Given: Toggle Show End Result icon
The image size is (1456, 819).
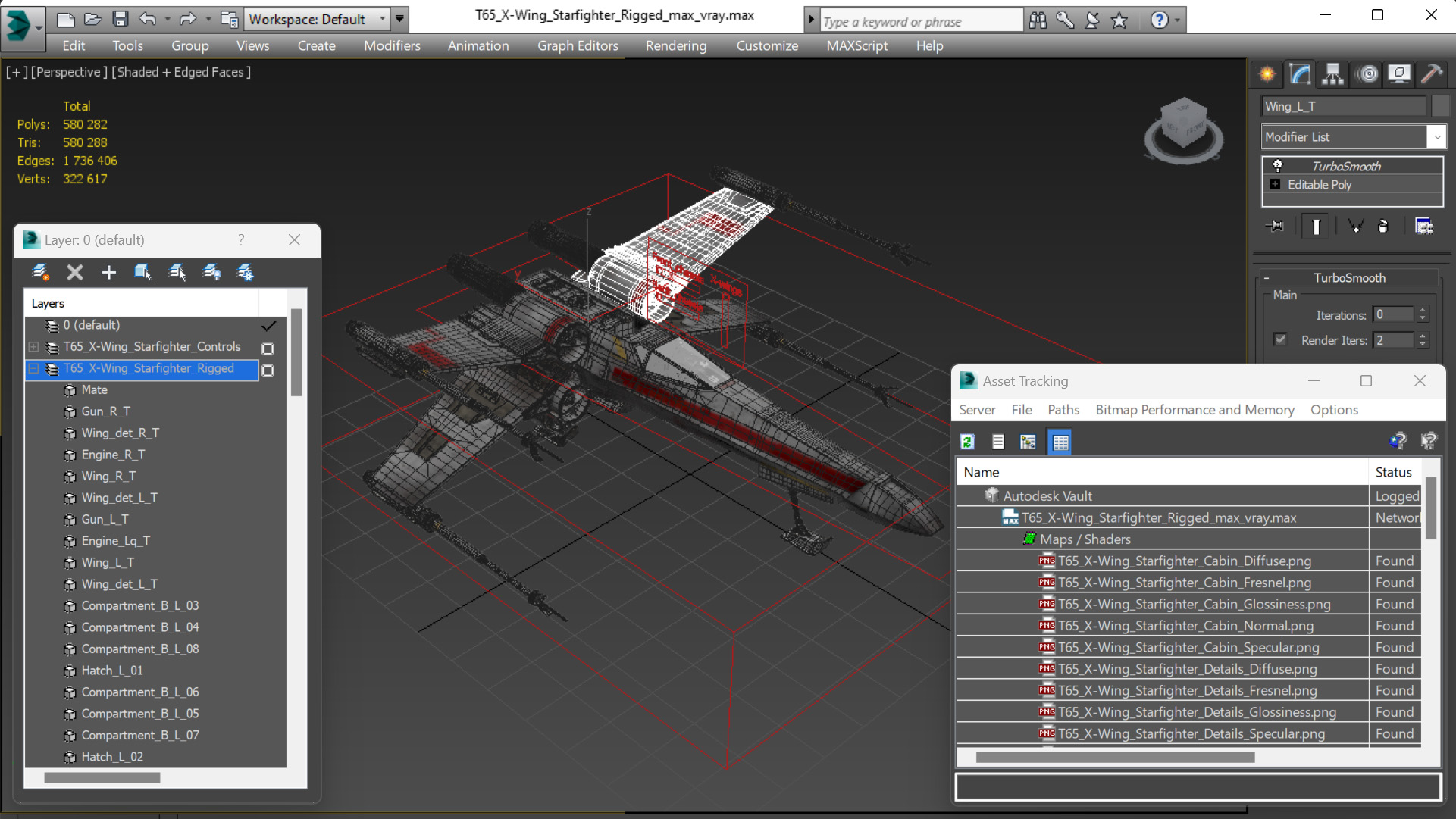Looking at the screenshot, I should click(x=1316, y=227).
